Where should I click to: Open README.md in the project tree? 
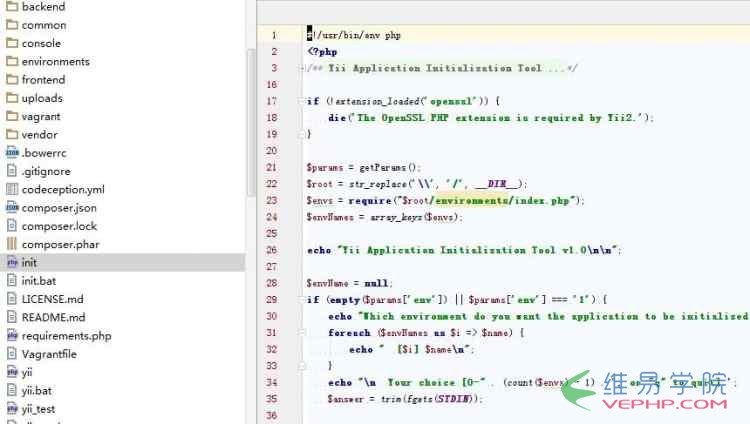54,317
